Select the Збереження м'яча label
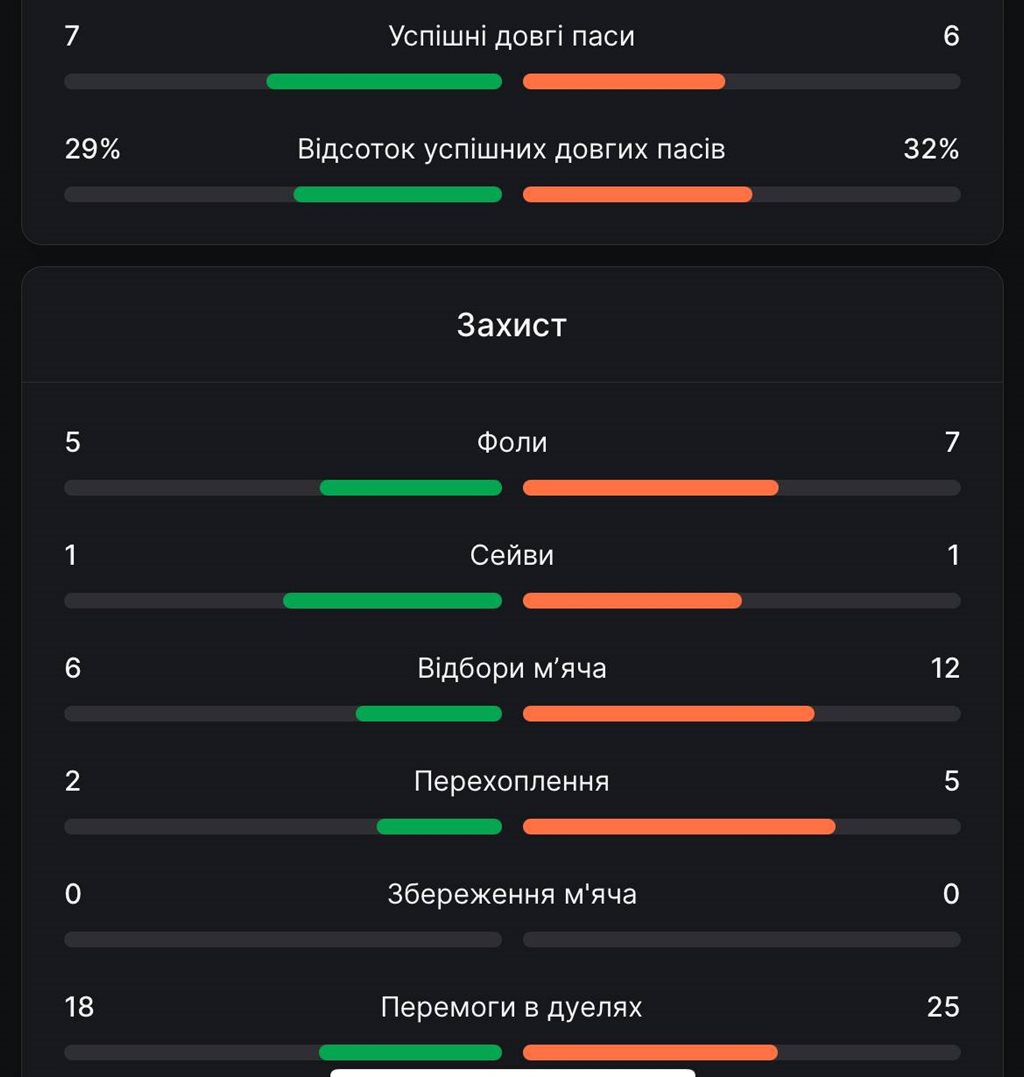 click(x=512, y=894)
